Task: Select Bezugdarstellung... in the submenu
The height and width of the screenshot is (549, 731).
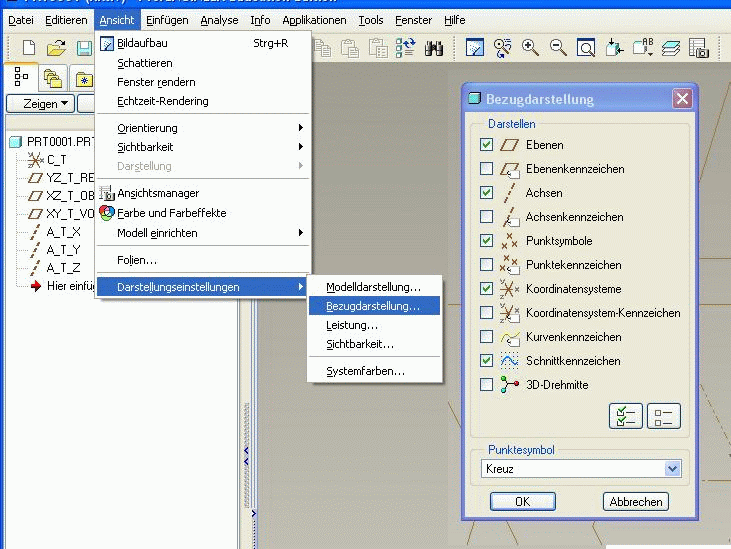Action: pos(374,306)
